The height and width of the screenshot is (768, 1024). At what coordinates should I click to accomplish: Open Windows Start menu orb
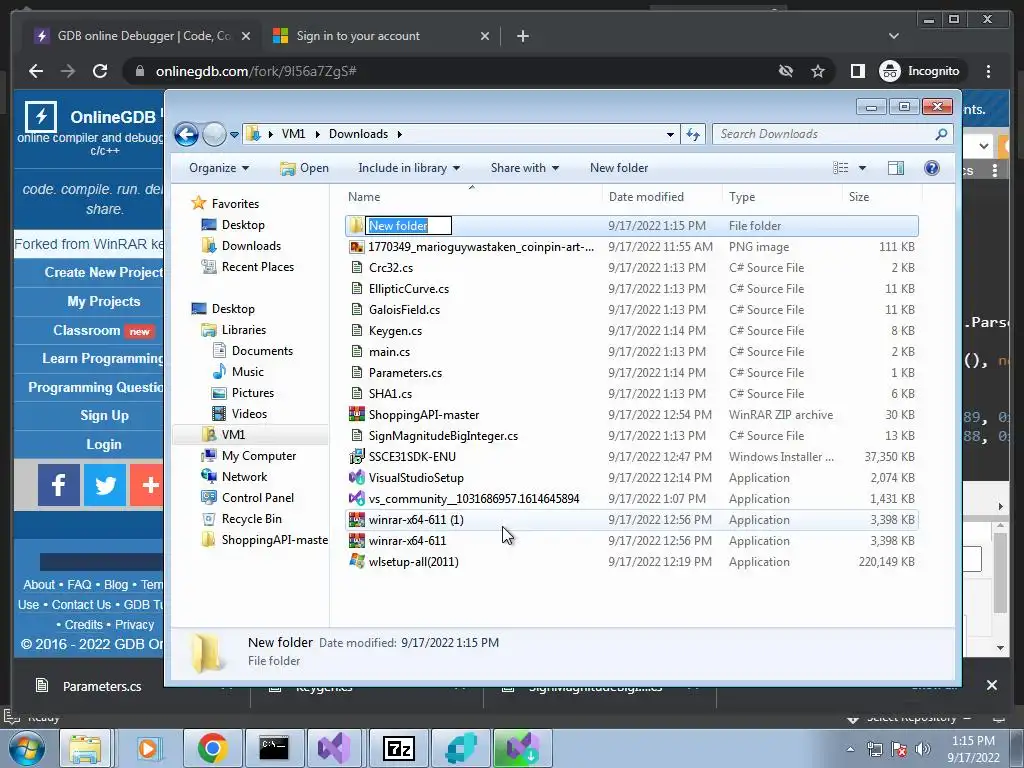(26, 748)
